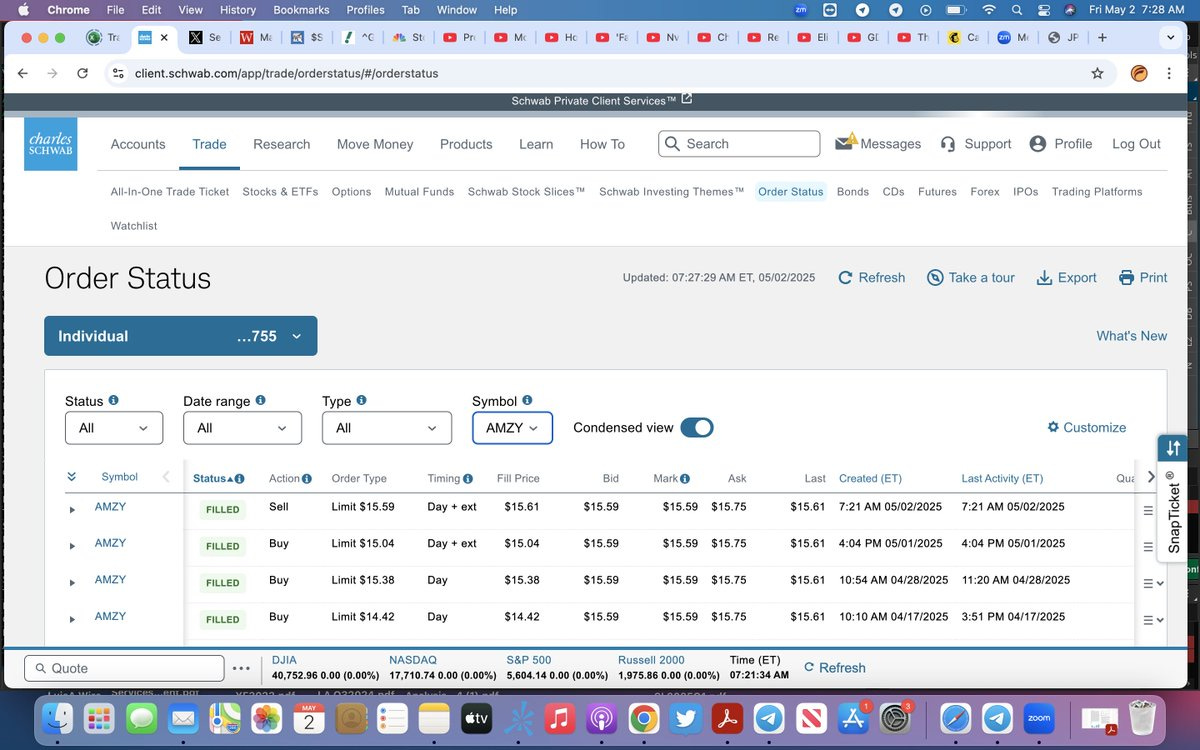Click the NASDAQ index label
This screenshot has width=1200, height=750.
413,660
